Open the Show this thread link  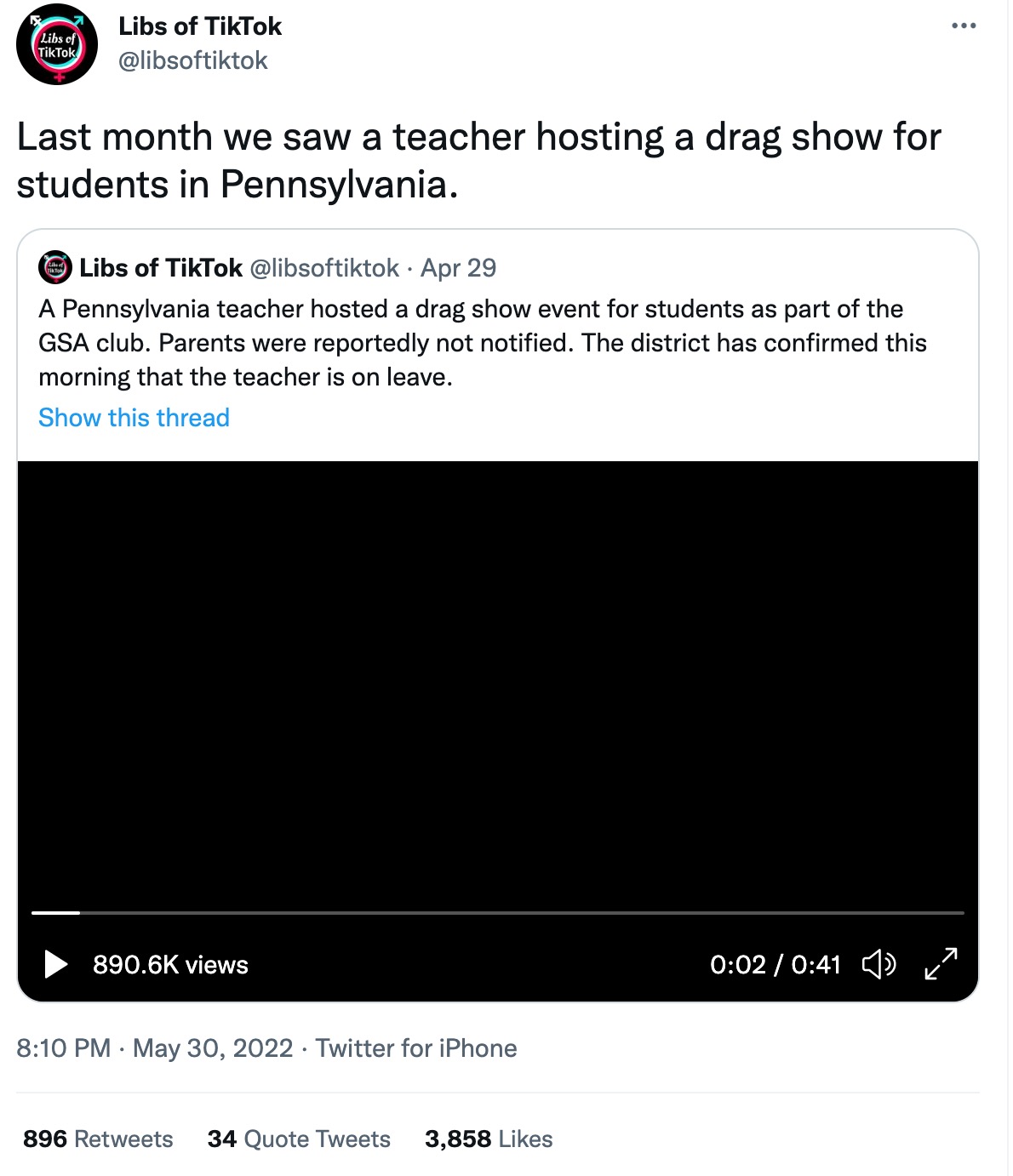(x=134, y=418)
